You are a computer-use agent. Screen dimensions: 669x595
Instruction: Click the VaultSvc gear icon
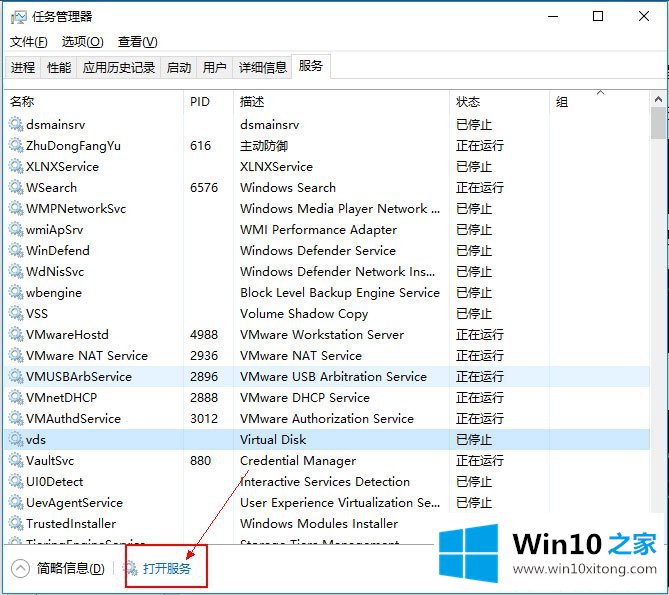pyautogui.click(x=16, y=460)
